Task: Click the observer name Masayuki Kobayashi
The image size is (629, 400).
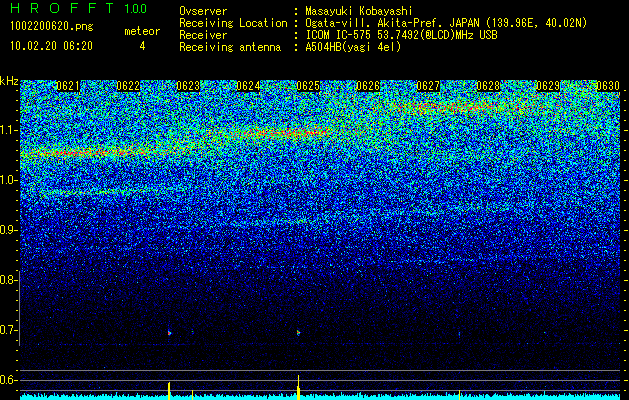Action: tap(359, 11)
